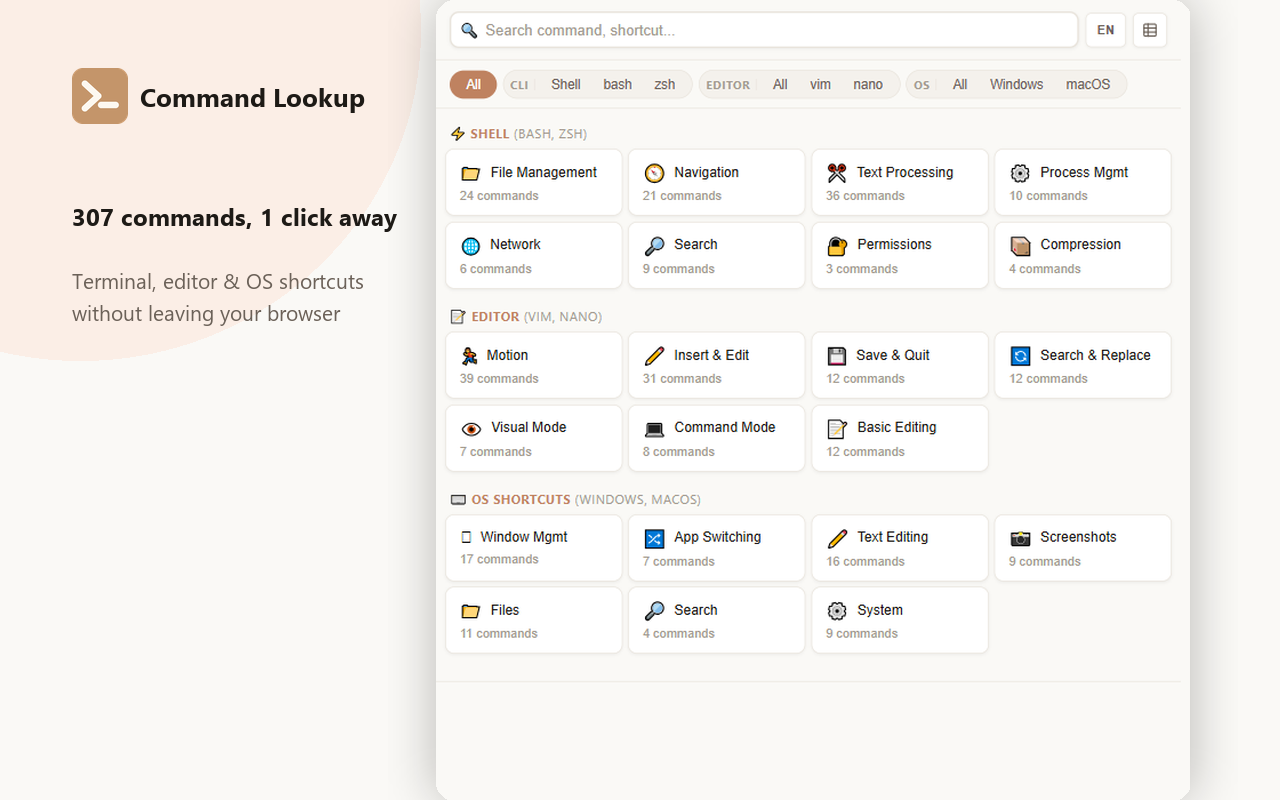Click the camera icon on Screenshots

(1020, 539)
